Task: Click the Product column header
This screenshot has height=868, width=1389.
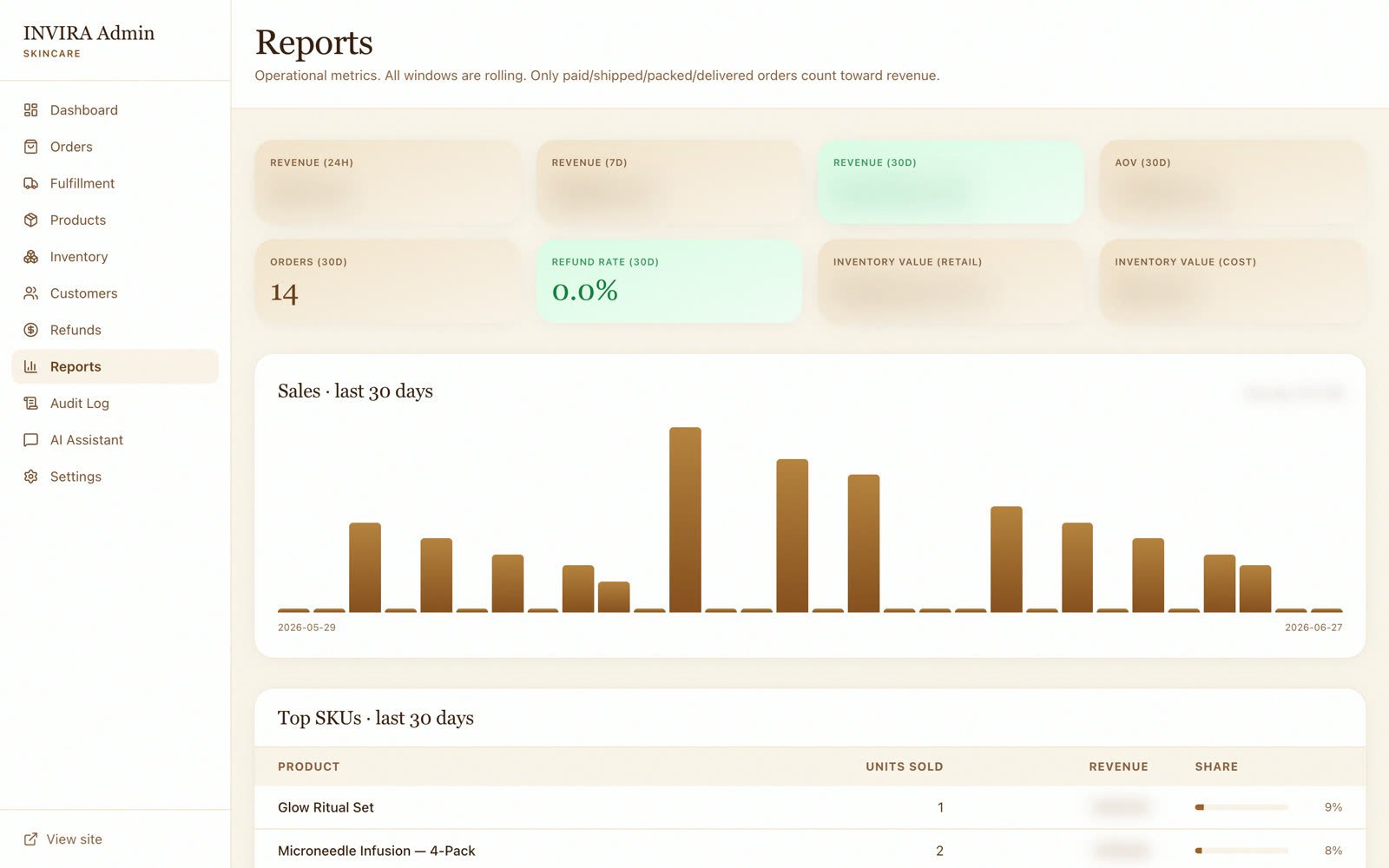Action: (x=308, y=766)
